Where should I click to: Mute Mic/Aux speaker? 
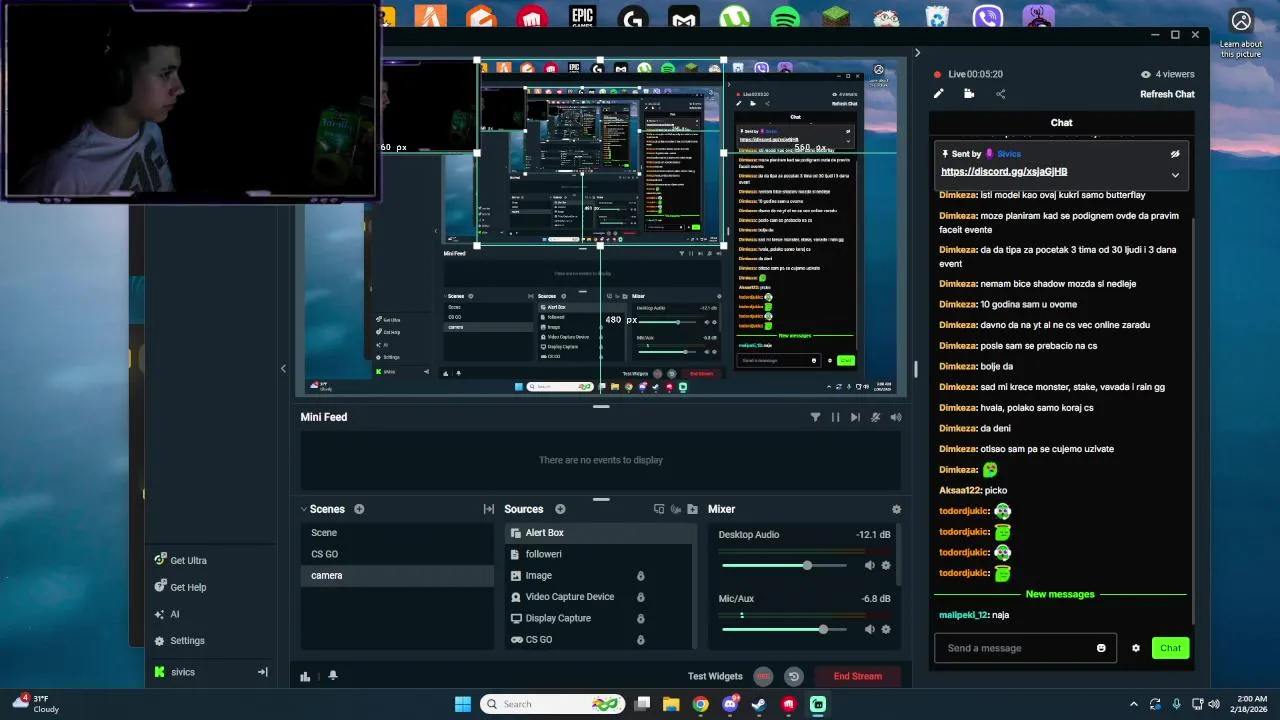(869, 629)
